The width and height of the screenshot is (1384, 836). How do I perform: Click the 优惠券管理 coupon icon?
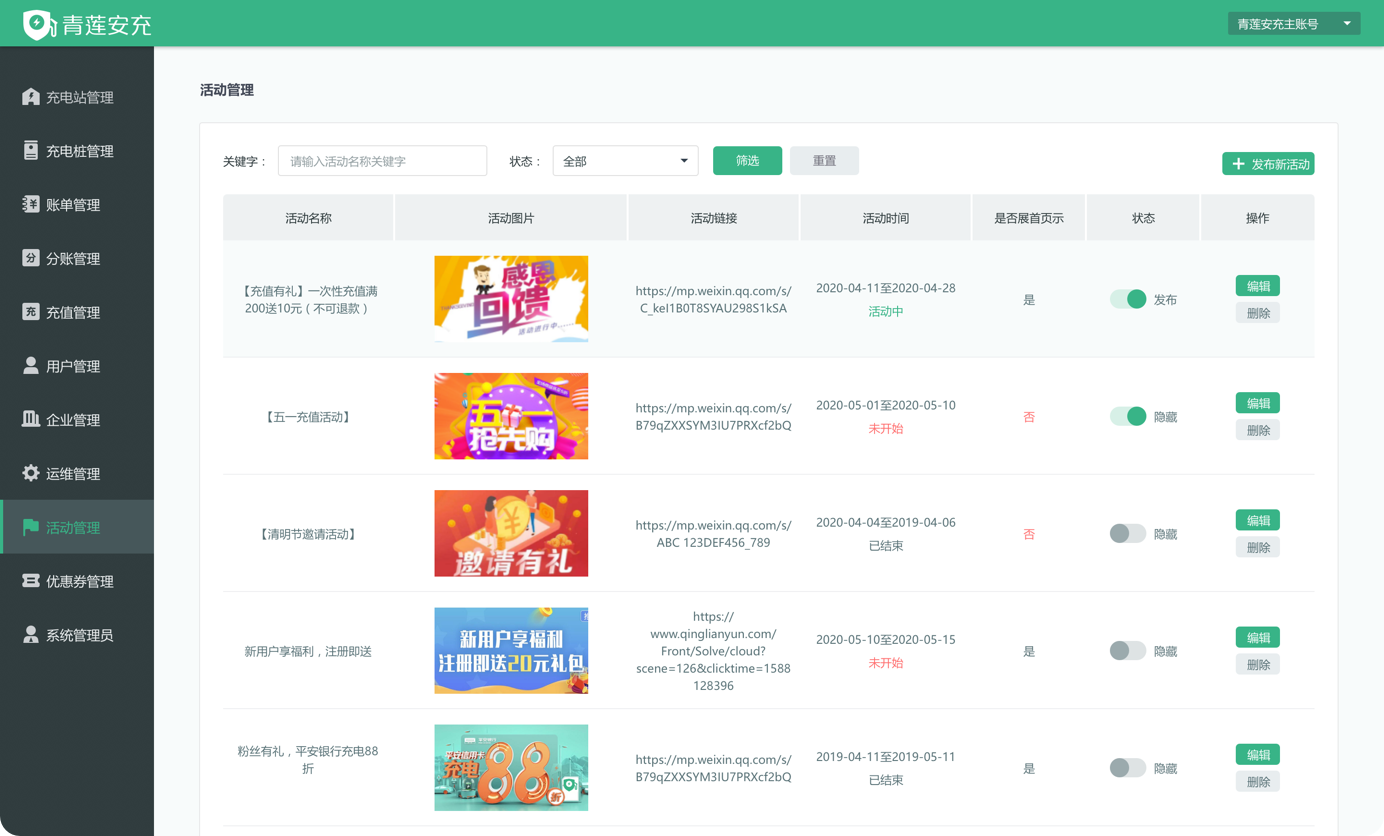click(x=31, y=581)
